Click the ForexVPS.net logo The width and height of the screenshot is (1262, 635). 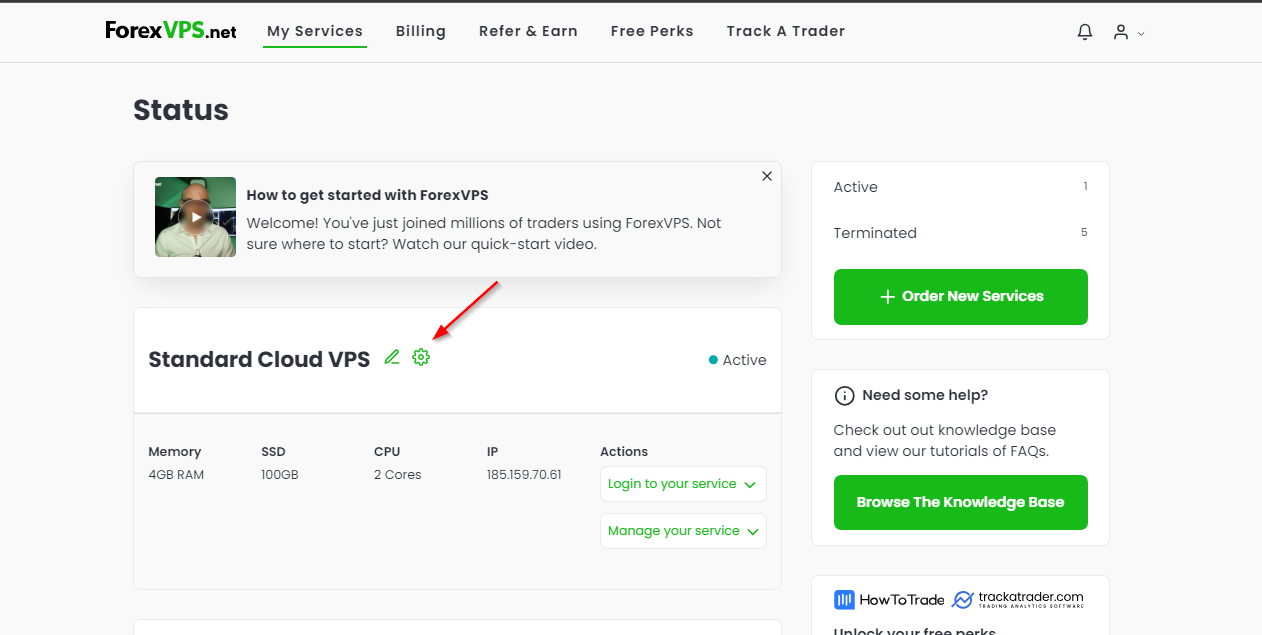(x=171, y=31)
